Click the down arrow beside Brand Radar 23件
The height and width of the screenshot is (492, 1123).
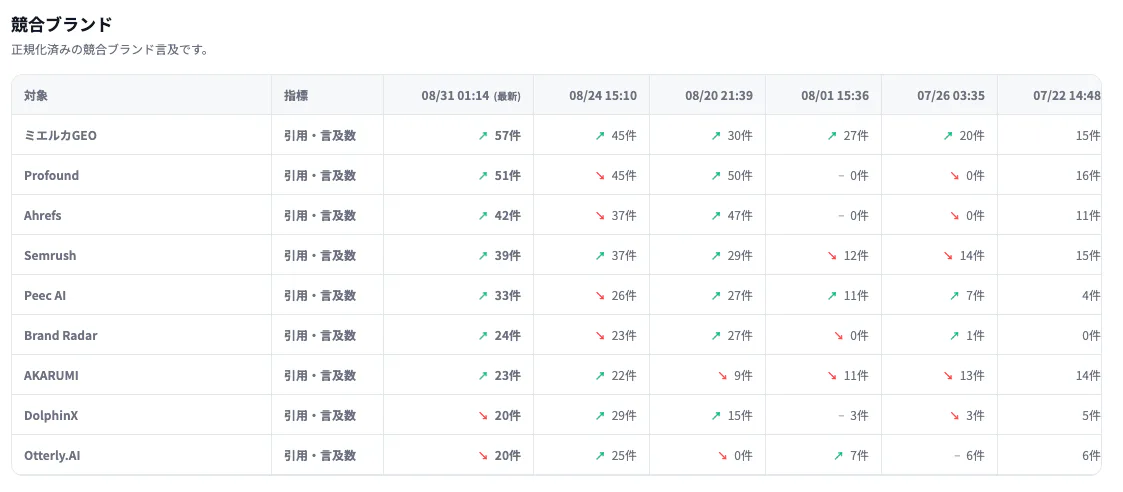599,335
